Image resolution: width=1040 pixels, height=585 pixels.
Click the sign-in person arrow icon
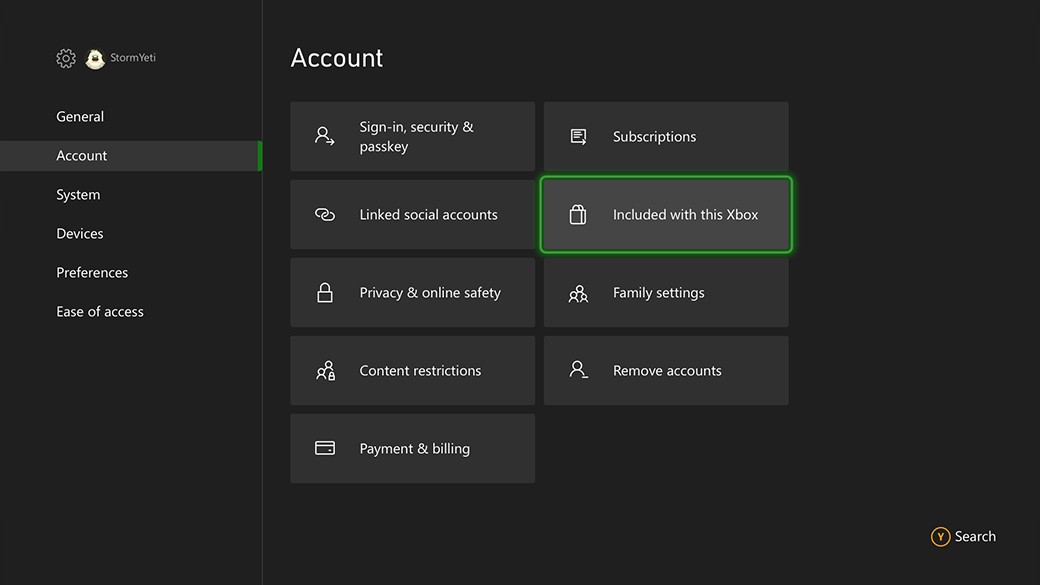coord(325,136)
